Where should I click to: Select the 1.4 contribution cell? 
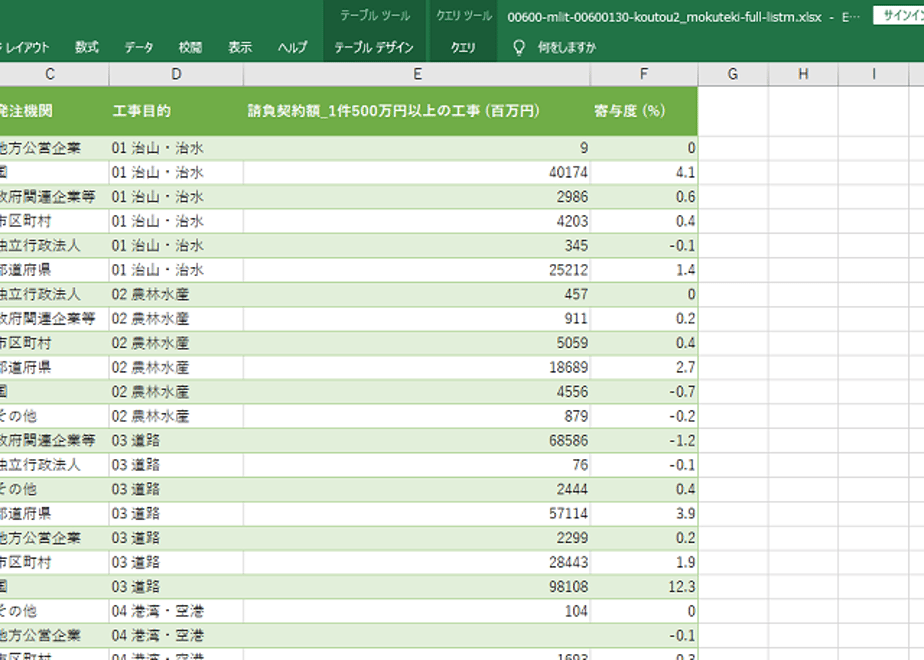644,270
